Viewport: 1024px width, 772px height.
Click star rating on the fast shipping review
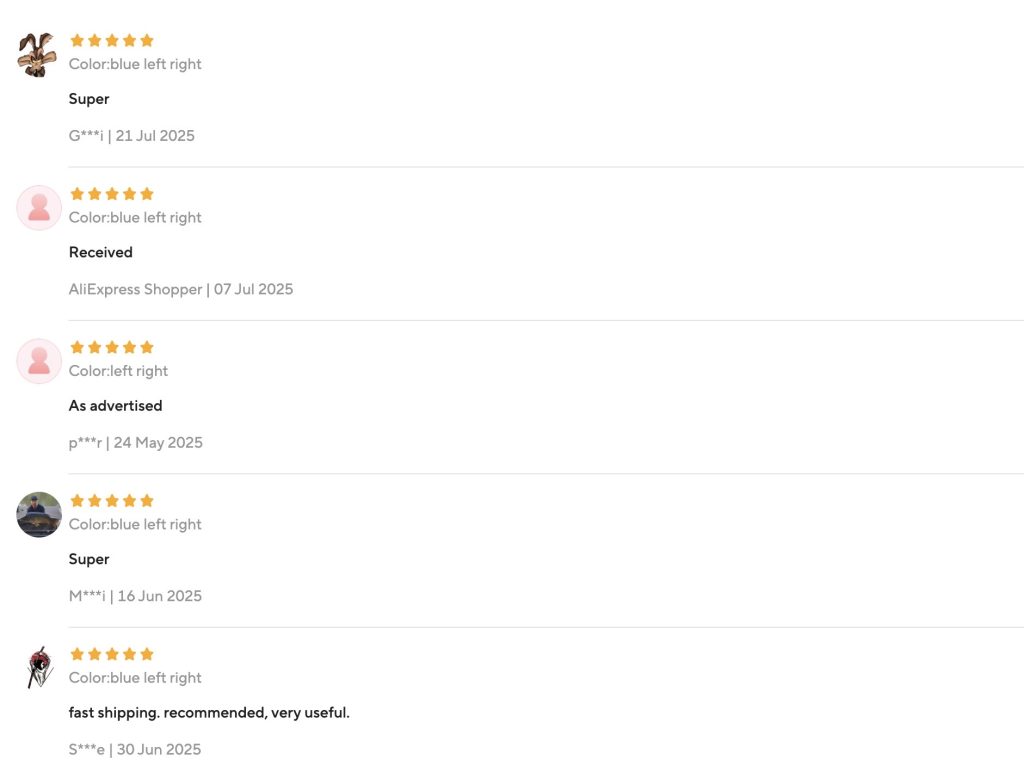pos(111,654)
